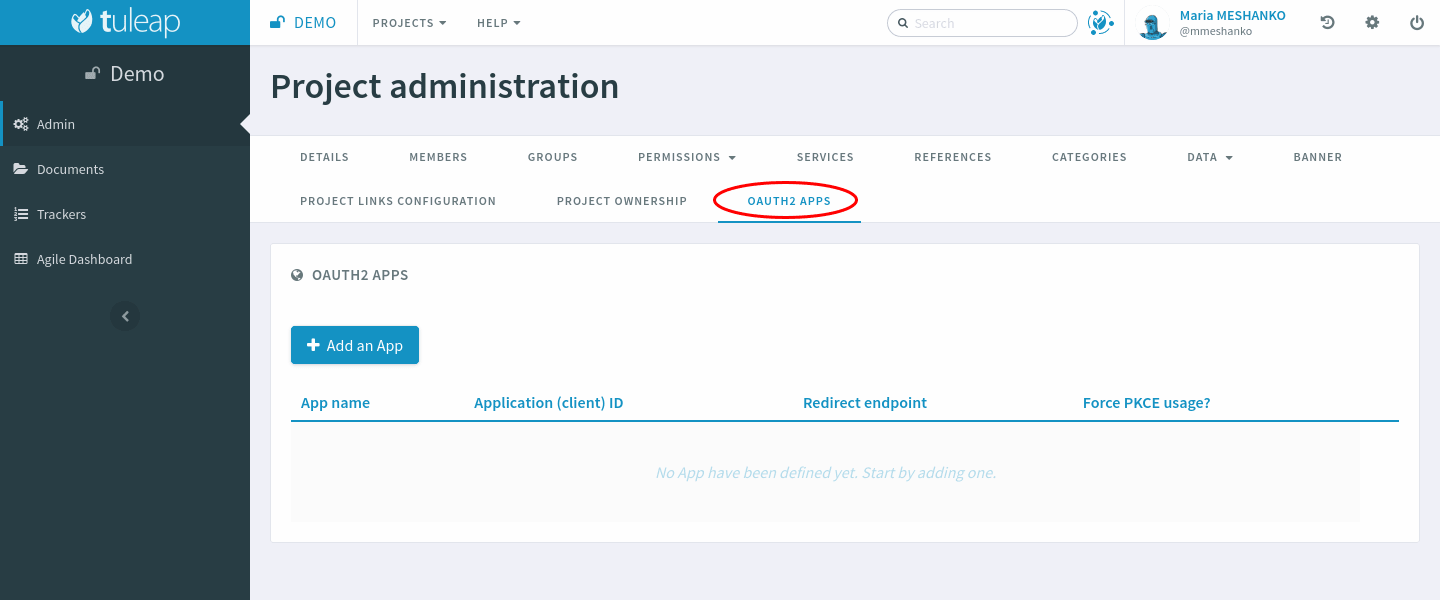This screenshot has width=1440, height=600.
Task: Click the globe icon next to OAUTH2 APPS
Action: 297,274
